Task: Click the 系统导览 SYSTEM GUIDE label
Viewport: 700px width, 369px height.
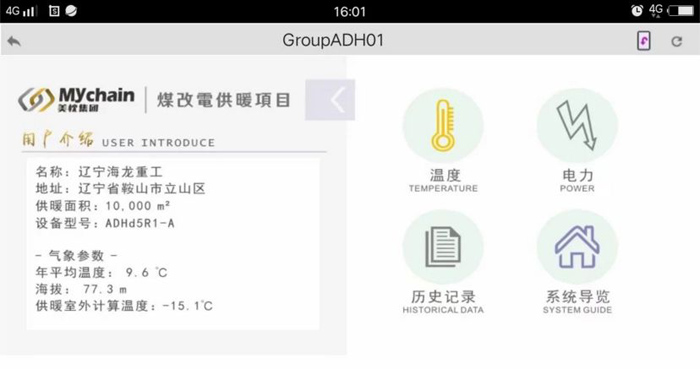Action: [x=577, y=302]
